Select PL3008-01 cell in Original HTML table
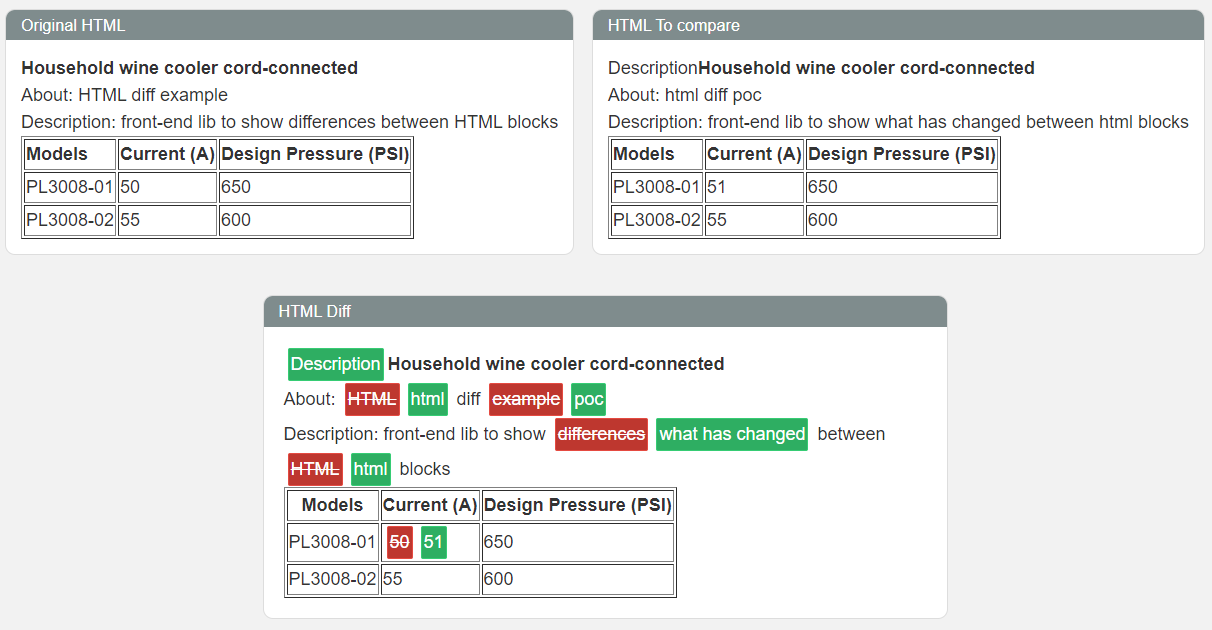 (70, 187)
